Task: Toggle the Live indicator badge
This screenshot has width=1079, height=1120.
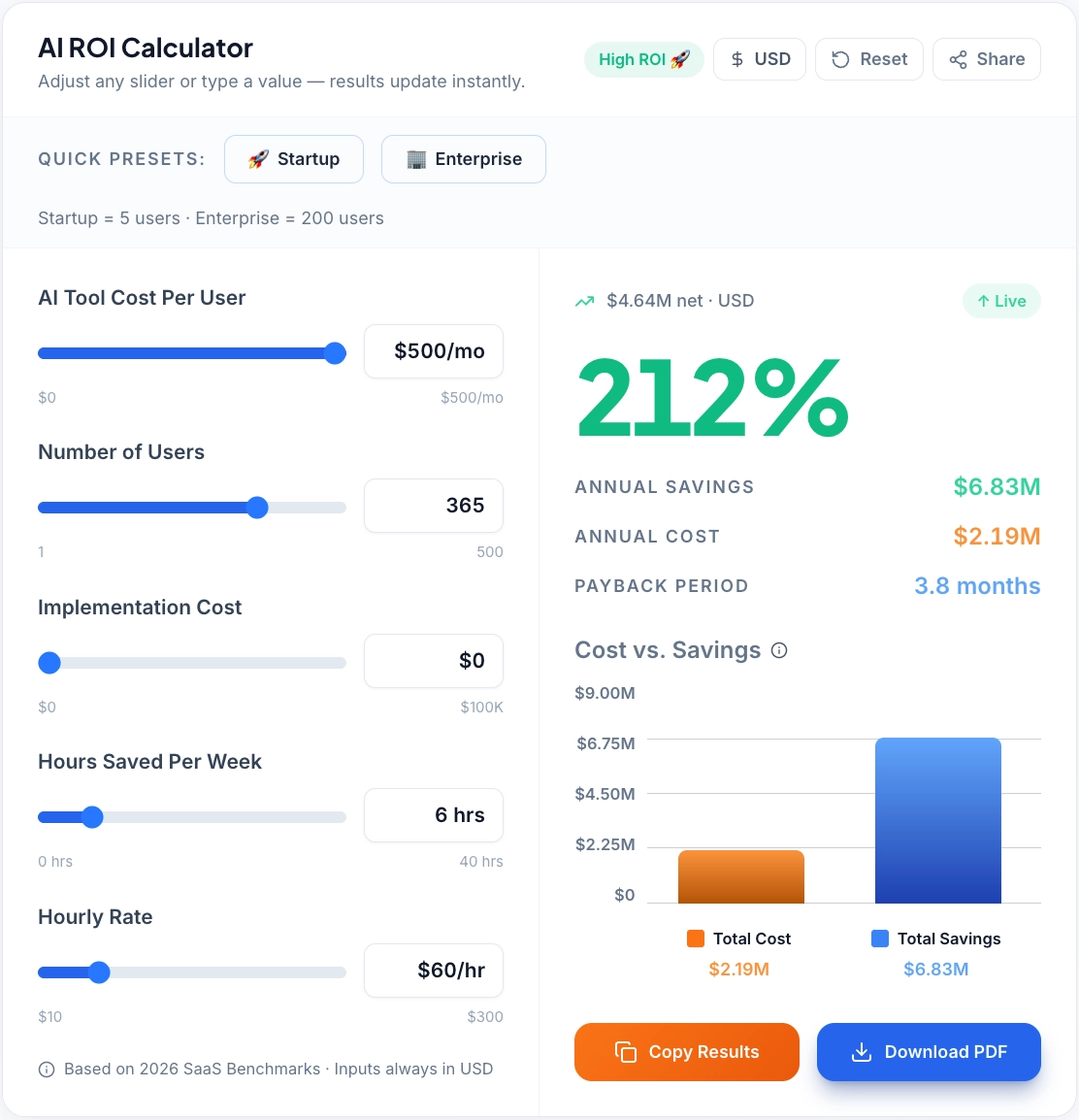Action: point(1001,301)
